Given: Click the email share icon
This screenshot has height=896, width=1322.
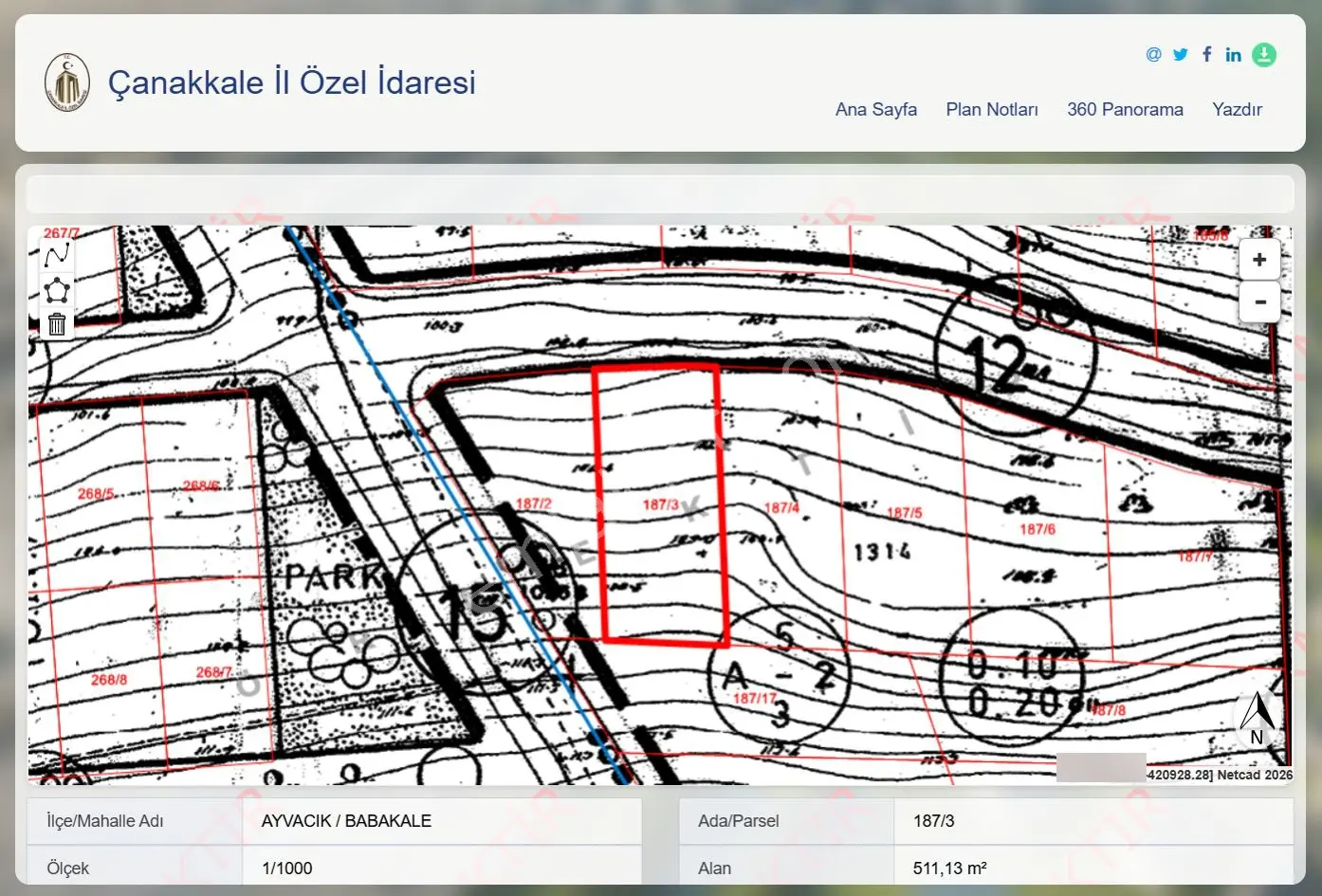Looking at the screenshot, I should pyautogui.click(x=1153, y=54).
